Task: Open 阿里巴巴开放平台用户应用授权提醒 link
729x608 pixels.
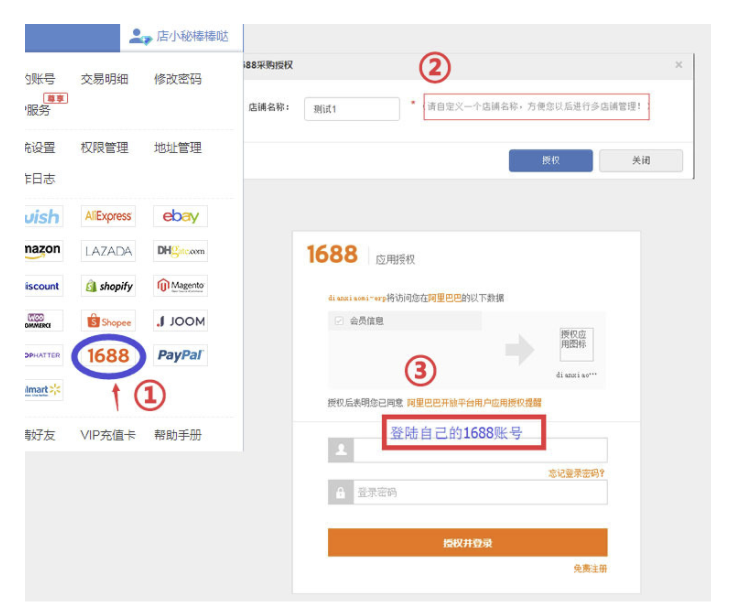Action: point(474,403)
